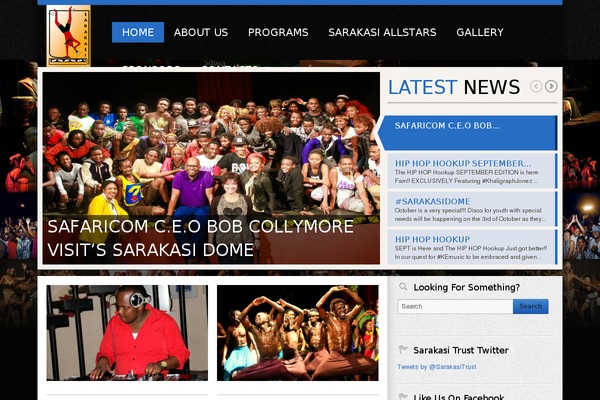Go to previous latest news slide

click(x=536, y=87)
